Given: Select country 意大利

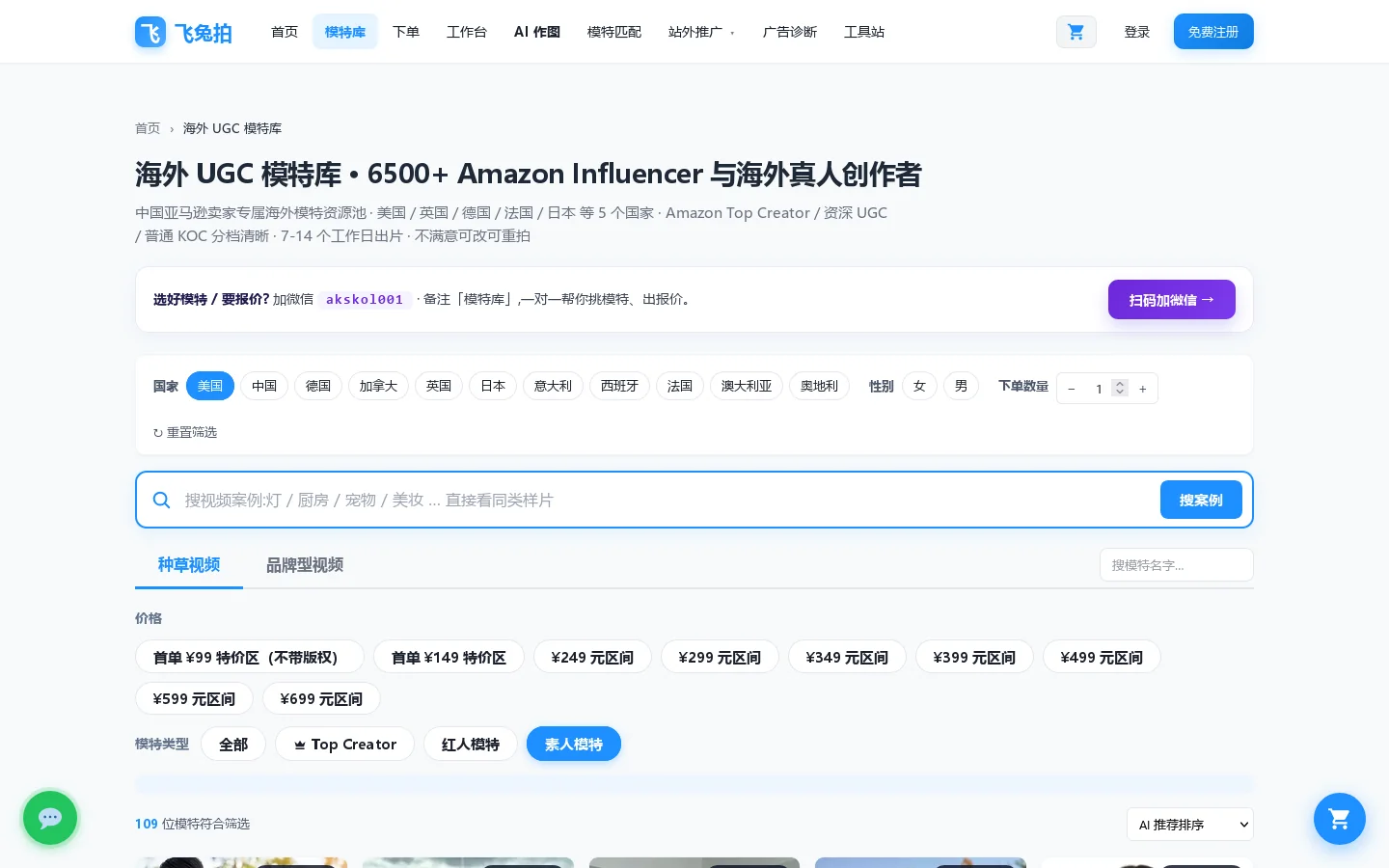Looking at the screenshot, I should 553,386.
